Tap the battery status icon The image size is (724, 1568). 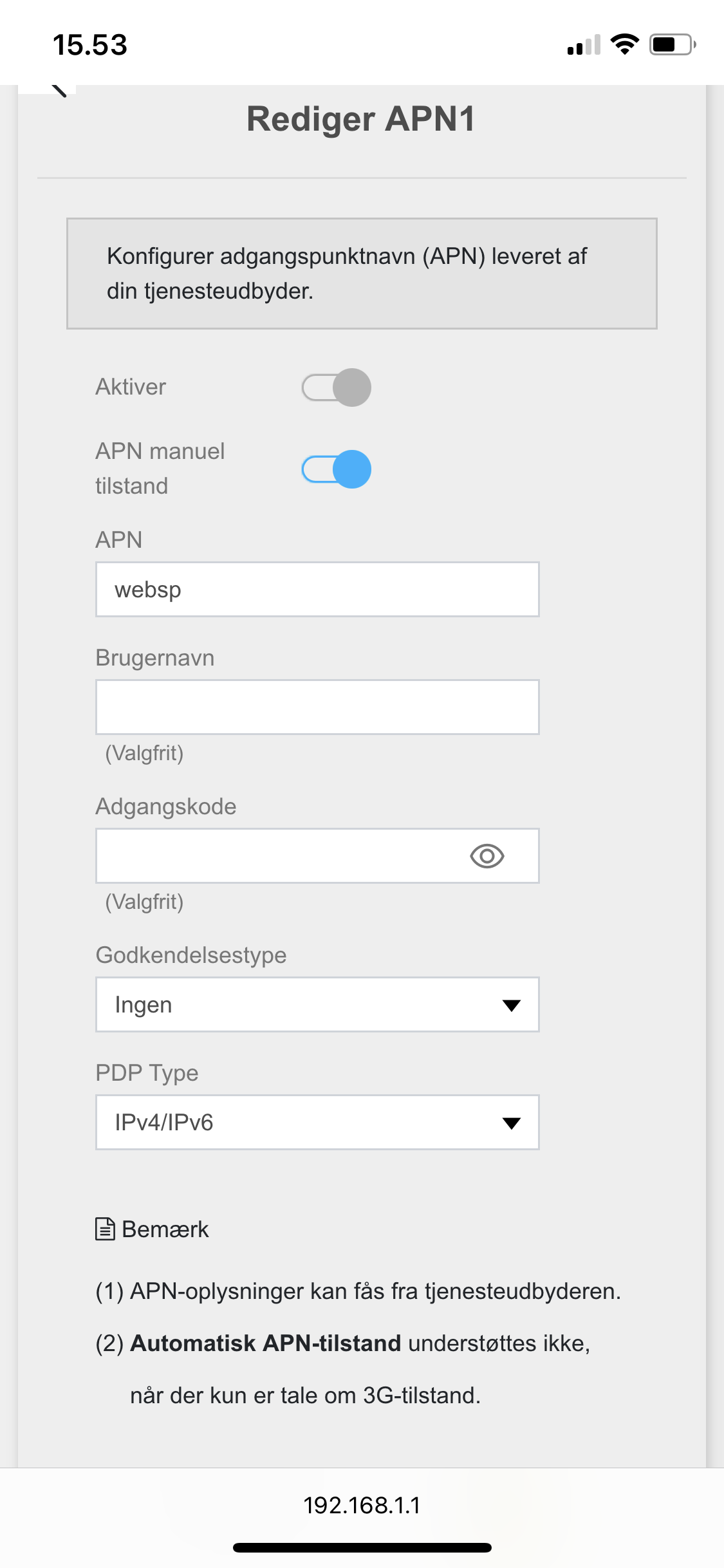[x=672, y=44]
